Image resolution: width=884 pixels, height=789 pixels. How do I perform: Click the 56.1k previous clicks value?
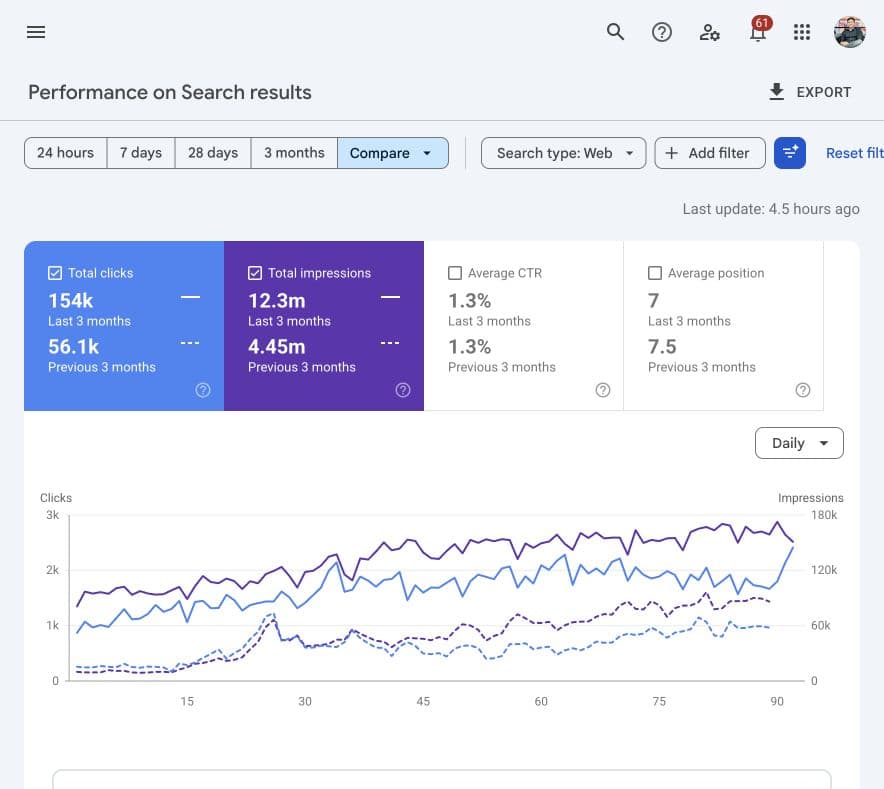click(x=74, y=346)
